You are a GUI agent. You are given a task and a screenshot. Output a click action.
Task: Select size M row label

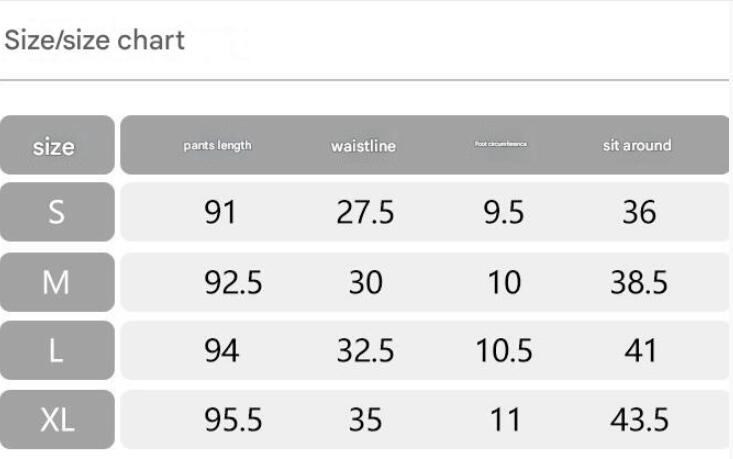click(x=55, y=283)
